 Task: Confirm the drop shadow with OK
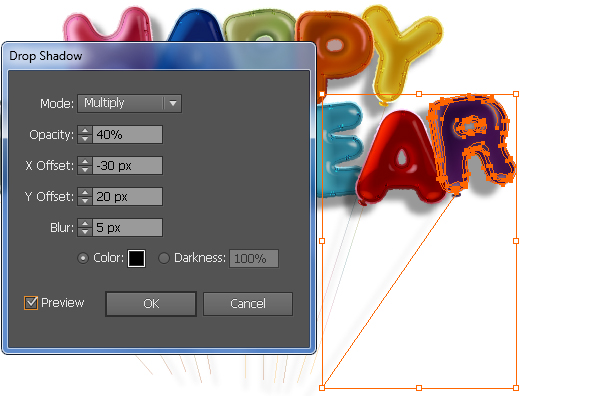(151, 304)
